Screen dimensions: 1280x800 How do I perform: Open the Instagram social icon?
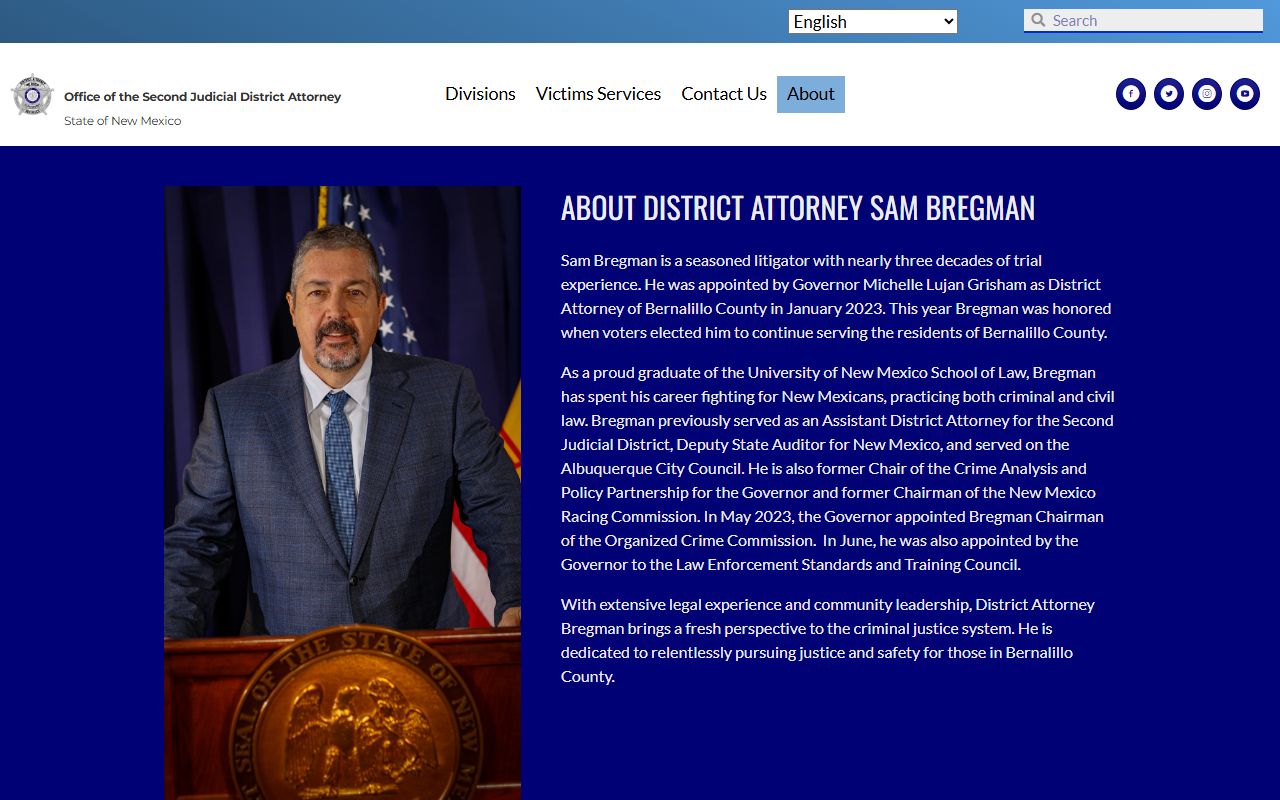coord(1207,94)
